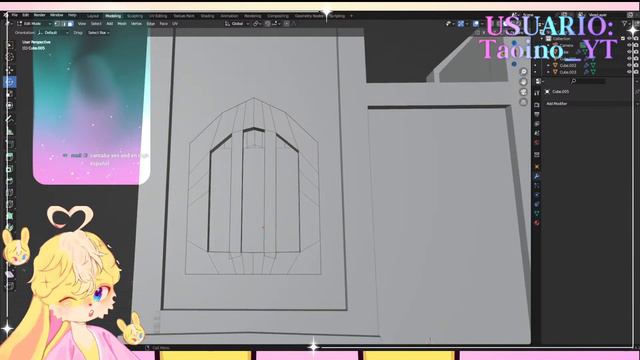The height and width of the screenshot is (360, 640).
Task: Enable face select mode
Action: [70, 24]
